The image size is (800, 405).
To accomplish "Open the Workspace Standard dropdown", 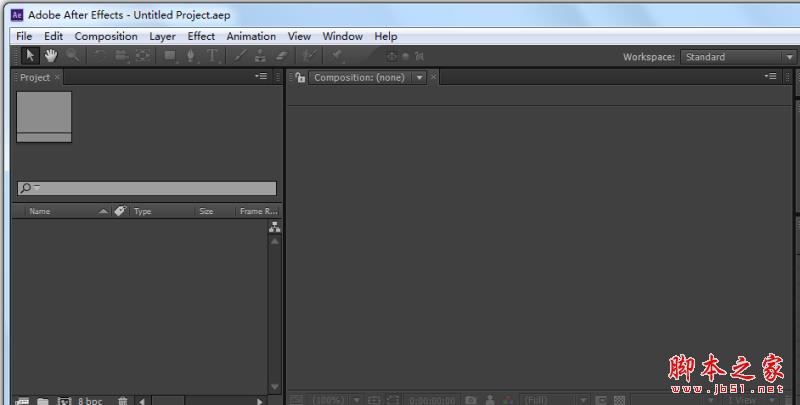I will pyautogui.click(x=738, y=57).
